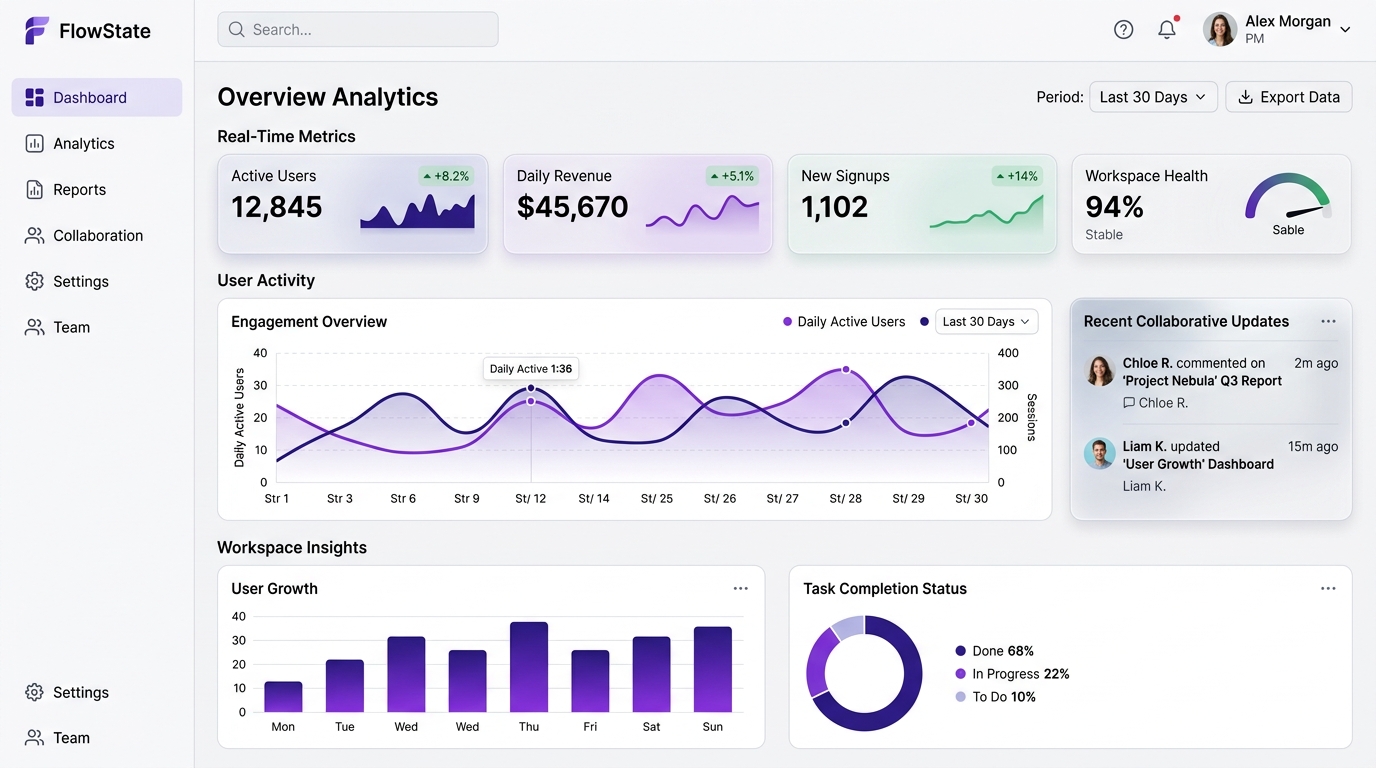Image resolution: width=1376 pixels, height=768 pixels.
Task: Open the Period Last 30 Days dropdown
Action: 1153,97
